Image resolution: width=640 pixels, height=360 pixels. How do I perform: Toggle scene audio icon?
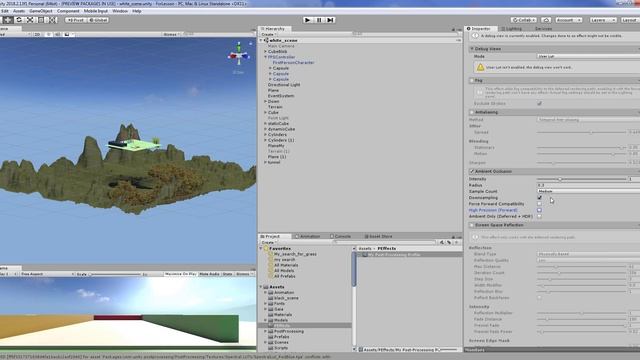tap(58, 35)
